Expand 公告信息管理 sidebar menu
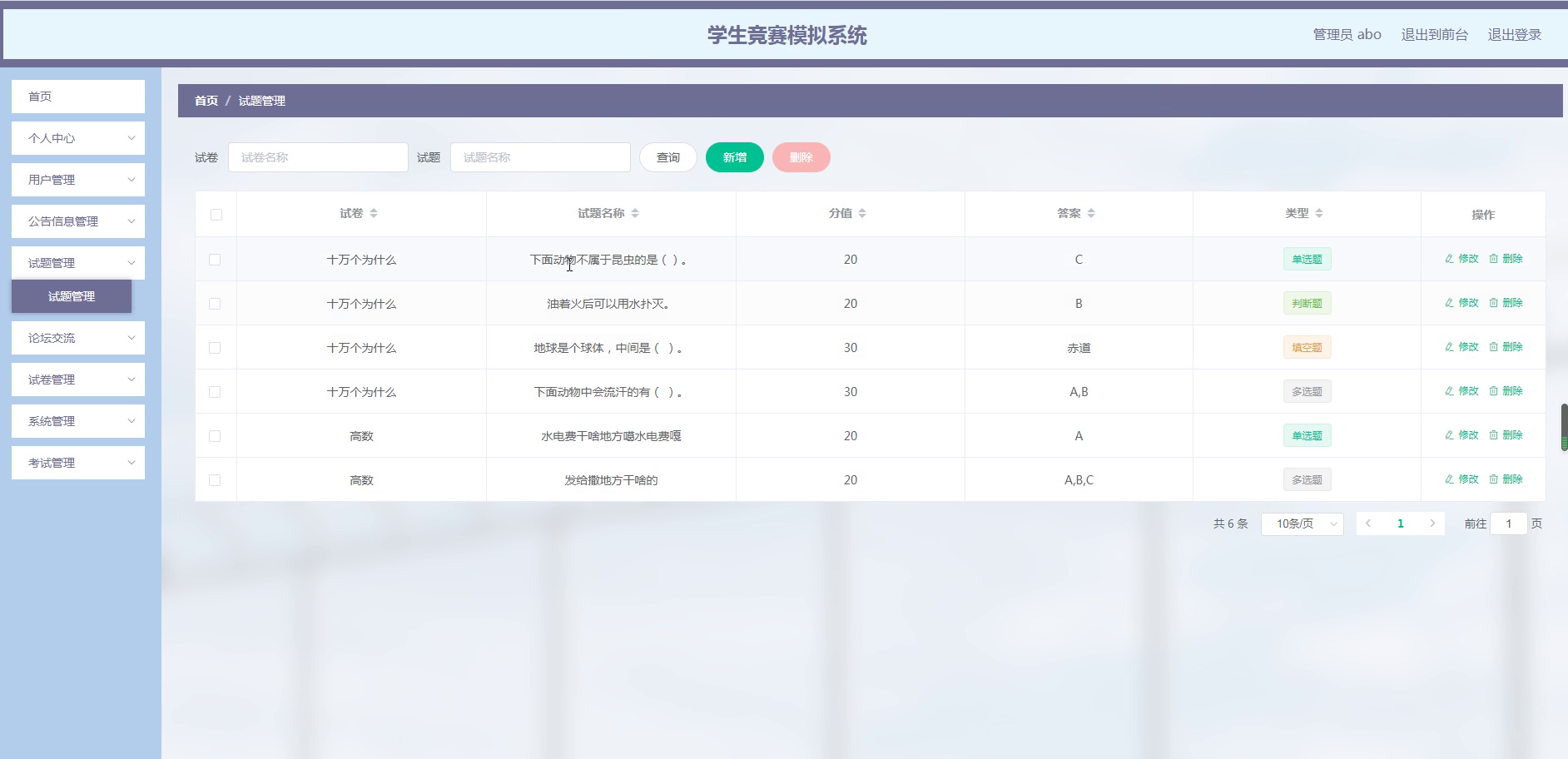 78,221
